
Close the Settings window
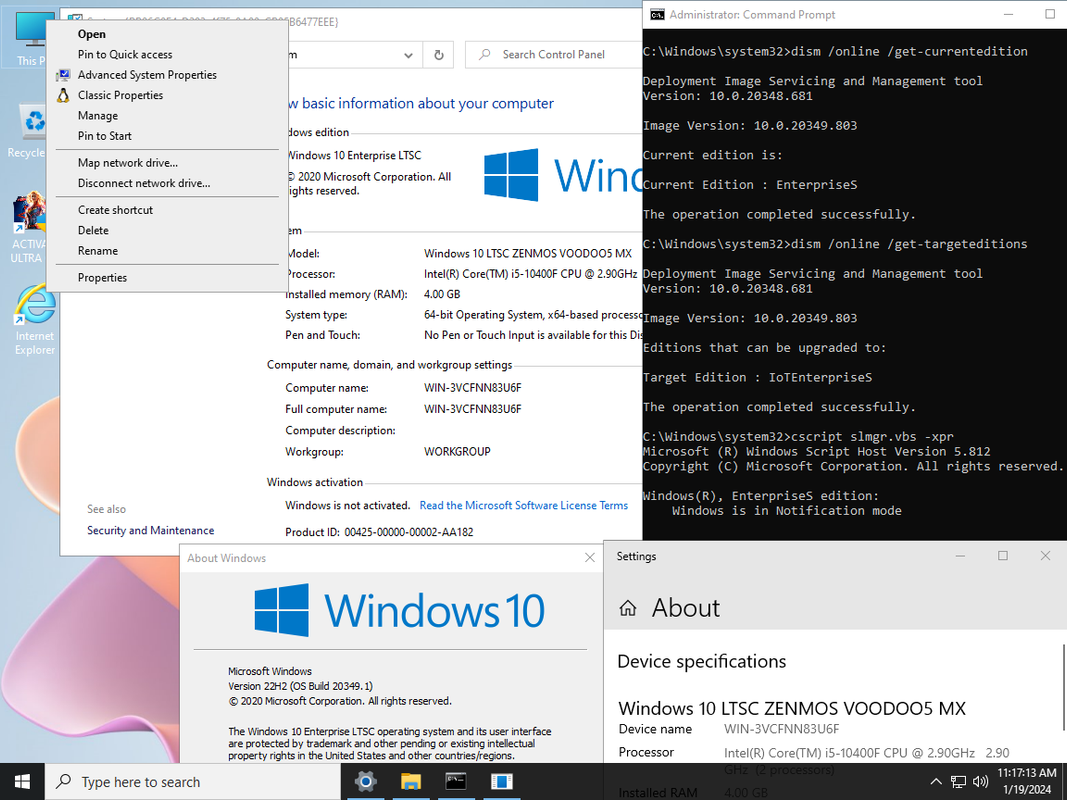pyautogui.click(x=1045, y=556)
